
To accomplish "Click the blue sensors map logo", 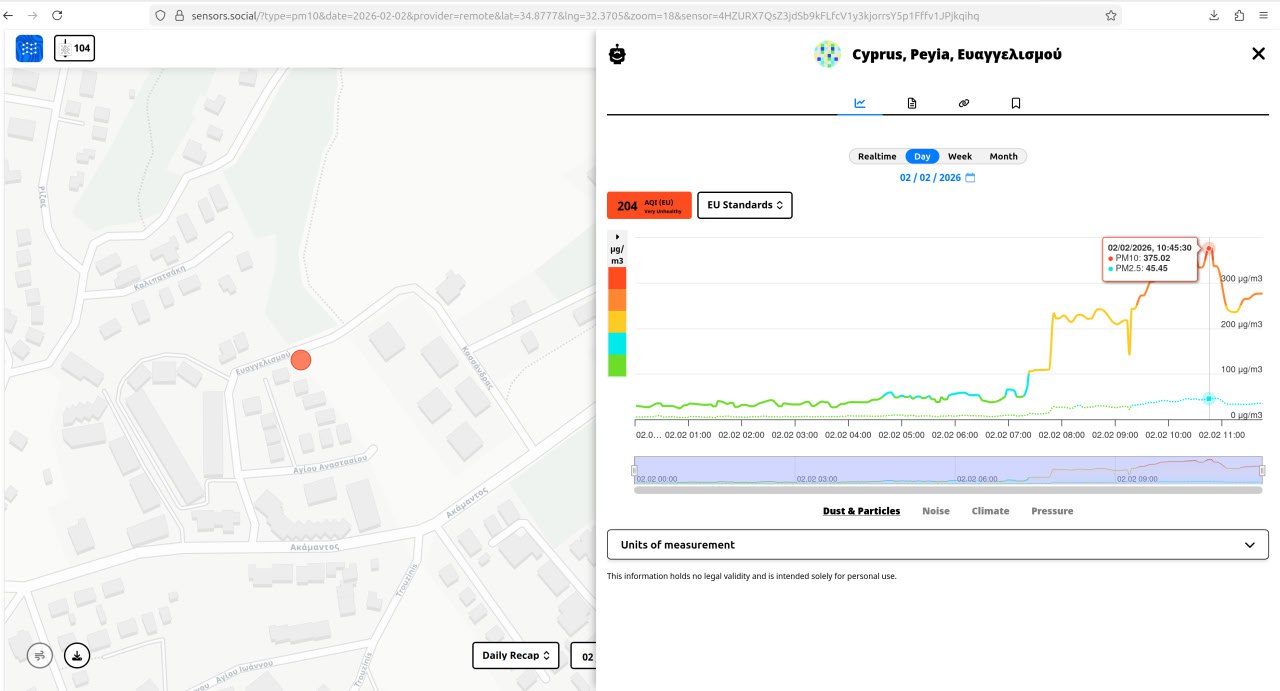I will pos(30,48).
